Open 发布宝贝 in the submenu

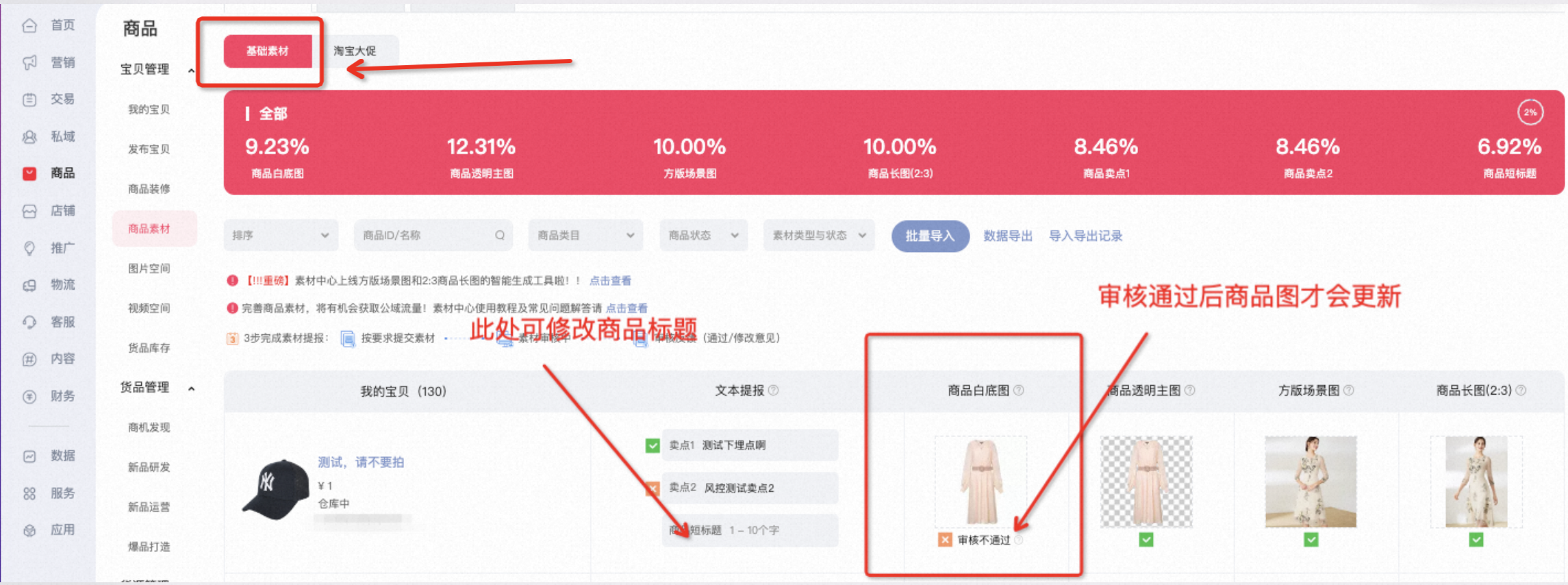tap(149, 149)
